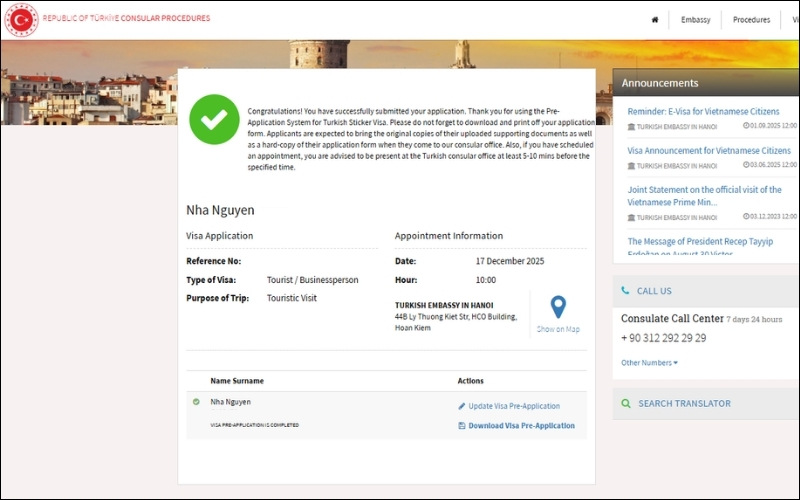This screenshot has width=800, height=500.
Task: Open Visa Announcement for Vietnamese Citizens link
Action: pos(709,151)
